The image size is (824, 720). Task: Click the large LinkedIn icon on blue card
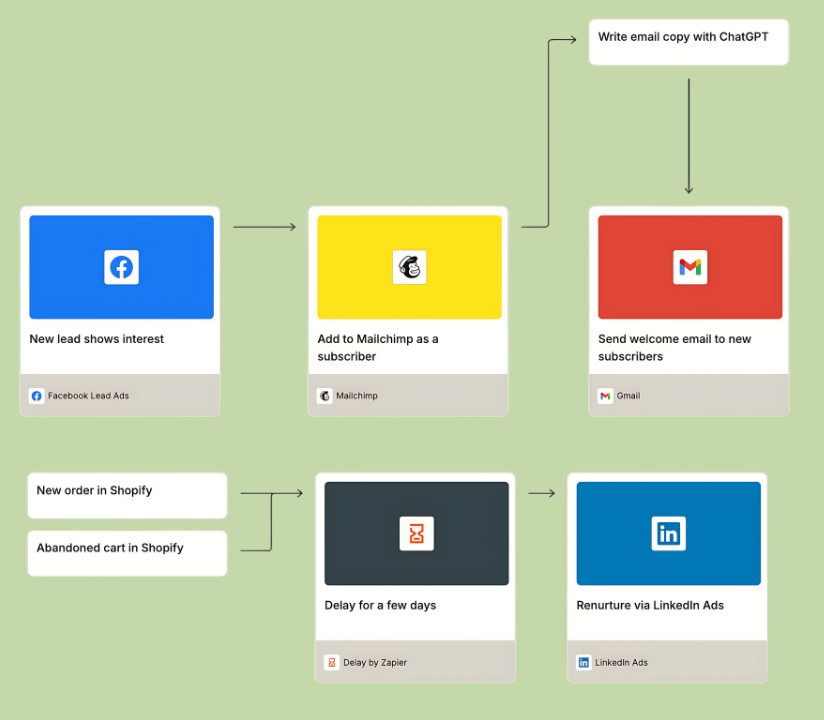coord(668,533)
